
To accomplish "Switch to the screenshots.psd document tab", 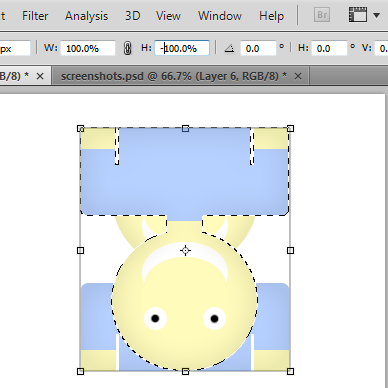I will tap(174, 76).
